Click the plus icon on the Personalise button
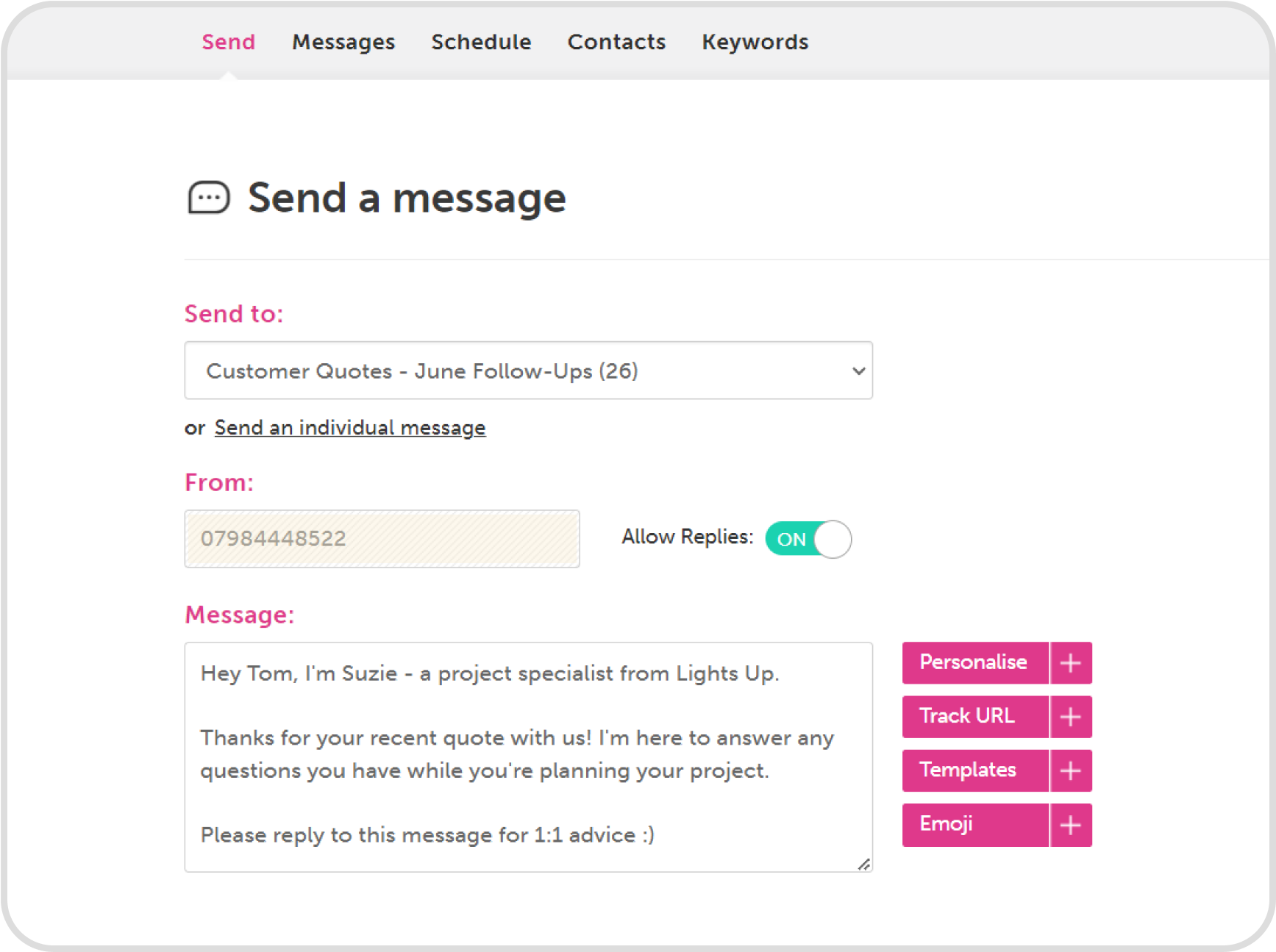This screenshot has width=1276, height=952. (1071, 662)
